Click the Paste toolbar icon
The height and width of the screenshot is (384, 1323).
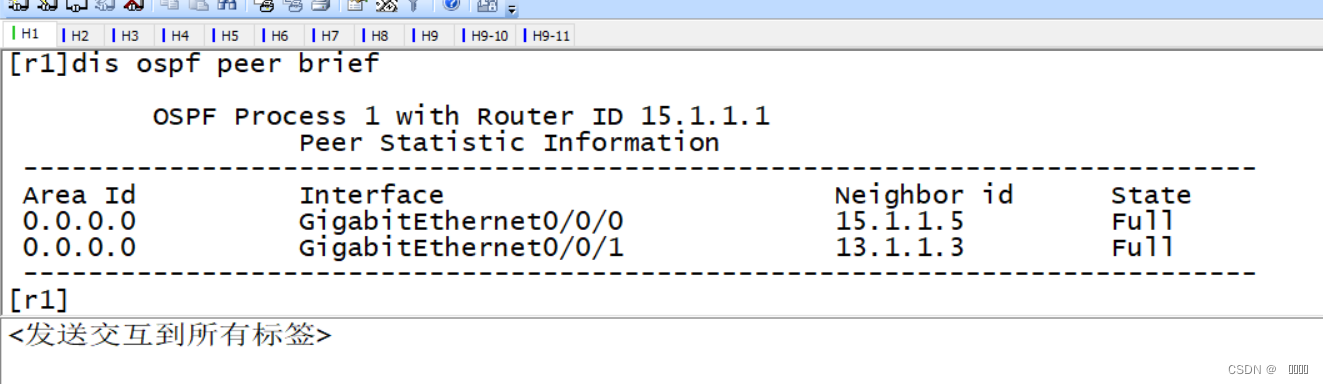(198, 5)
